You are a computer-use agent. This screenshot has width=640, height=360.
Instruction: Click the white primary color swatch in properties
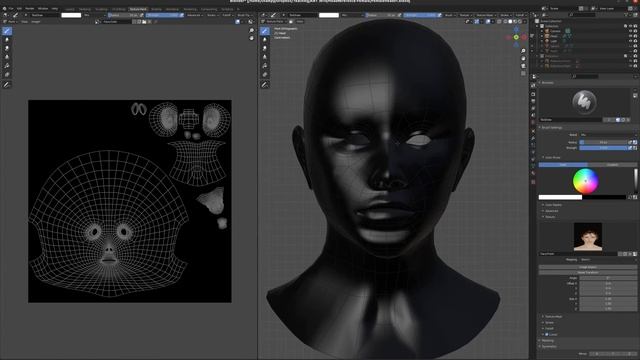tap(560, 197)
